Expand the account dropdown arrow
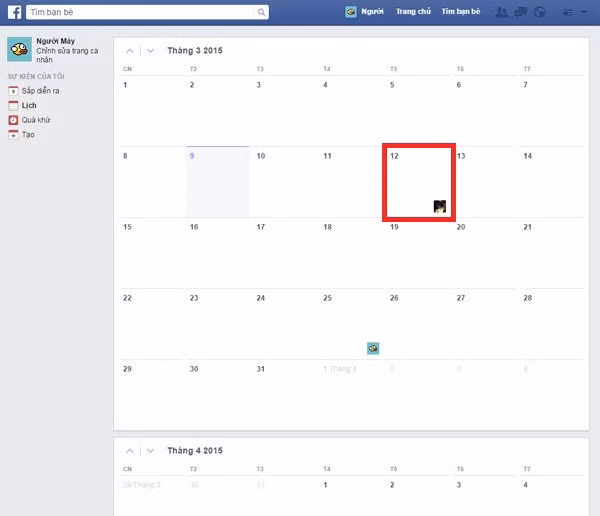This screenshot has width=600, height=516. (x=584, y=12)
